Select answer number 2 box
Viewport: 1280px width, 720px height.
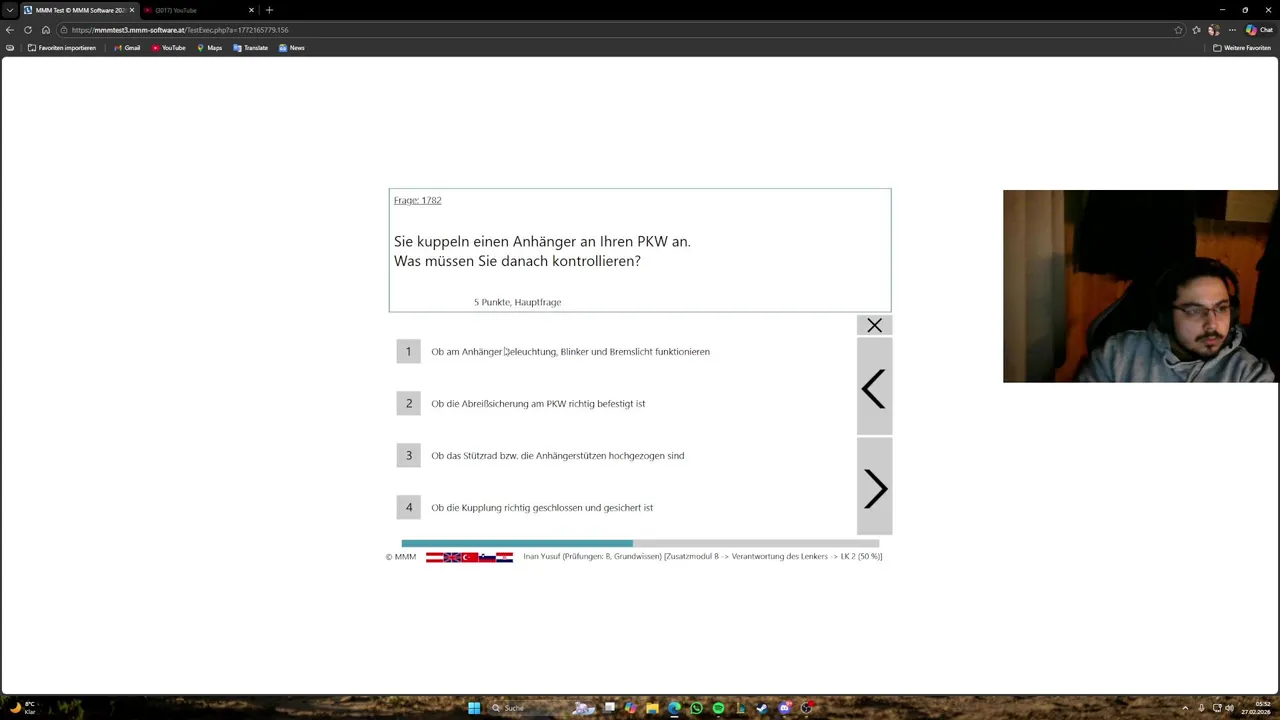tap(408, 403)
